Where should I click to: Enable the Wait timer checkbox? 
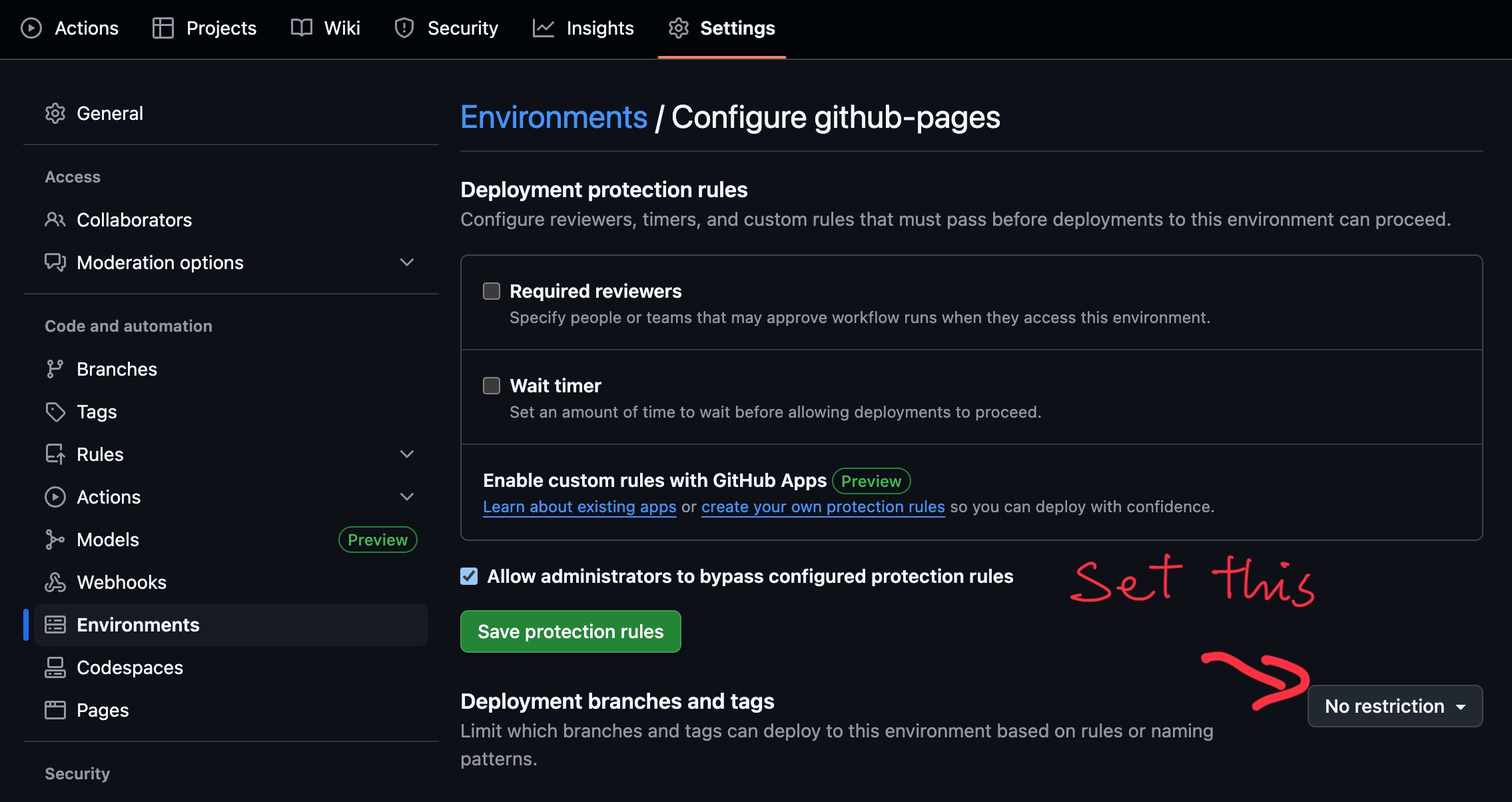pos(492,386)
